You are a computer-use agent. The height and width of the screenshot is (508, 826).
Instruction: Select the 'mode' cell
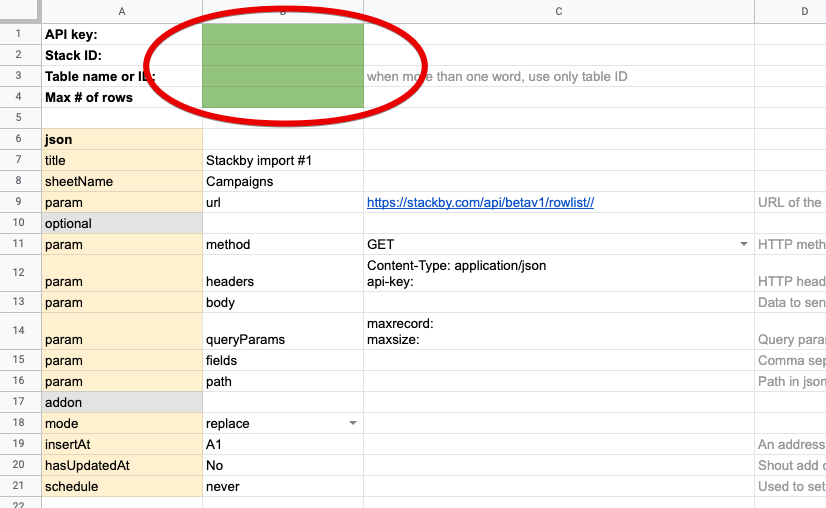click(122, 424)
